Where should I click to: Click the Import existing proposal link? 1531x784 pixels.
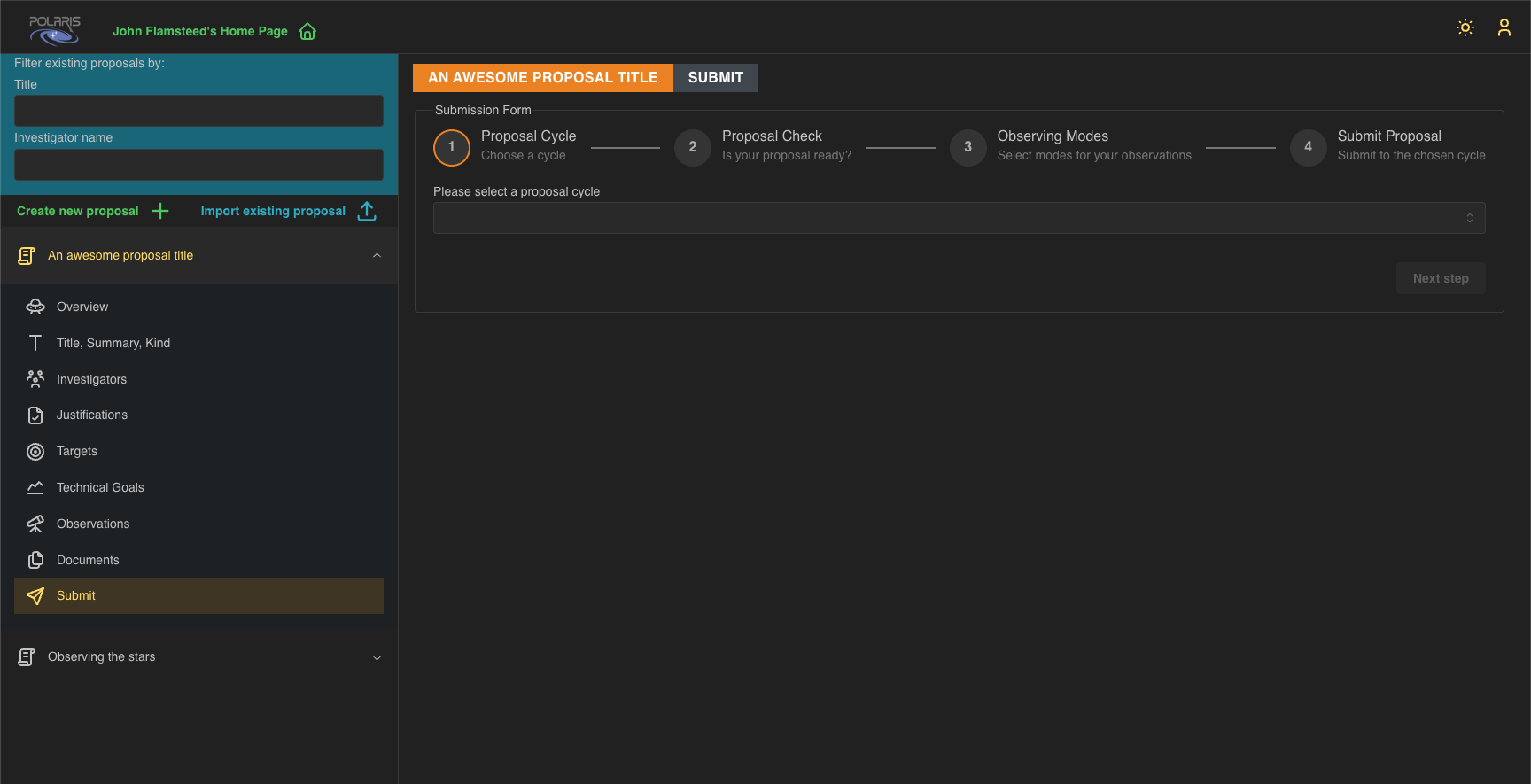(x=273, y=211)
